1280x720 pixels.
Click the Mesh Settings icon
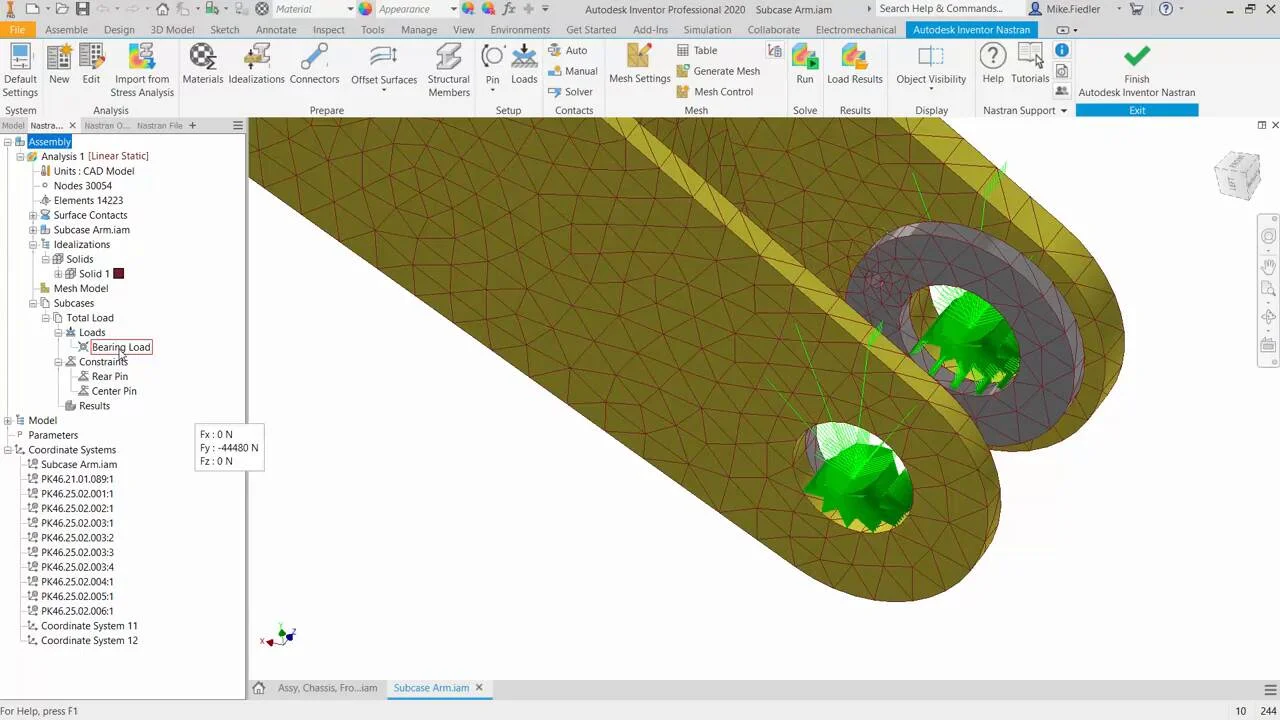coord(639,64)
